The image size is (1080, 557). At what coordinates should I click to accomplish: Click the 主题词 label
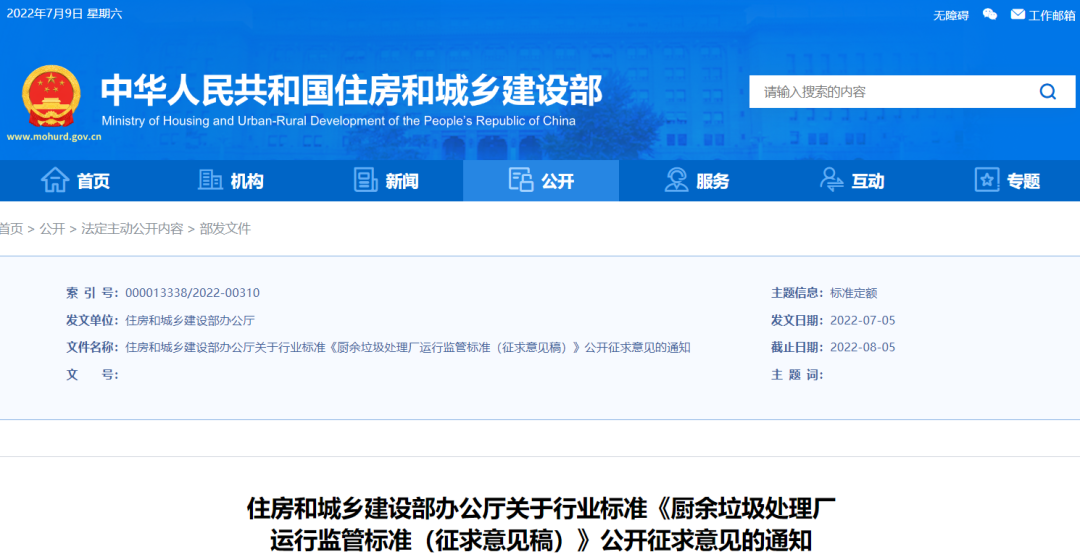click(x=798, y=375)
